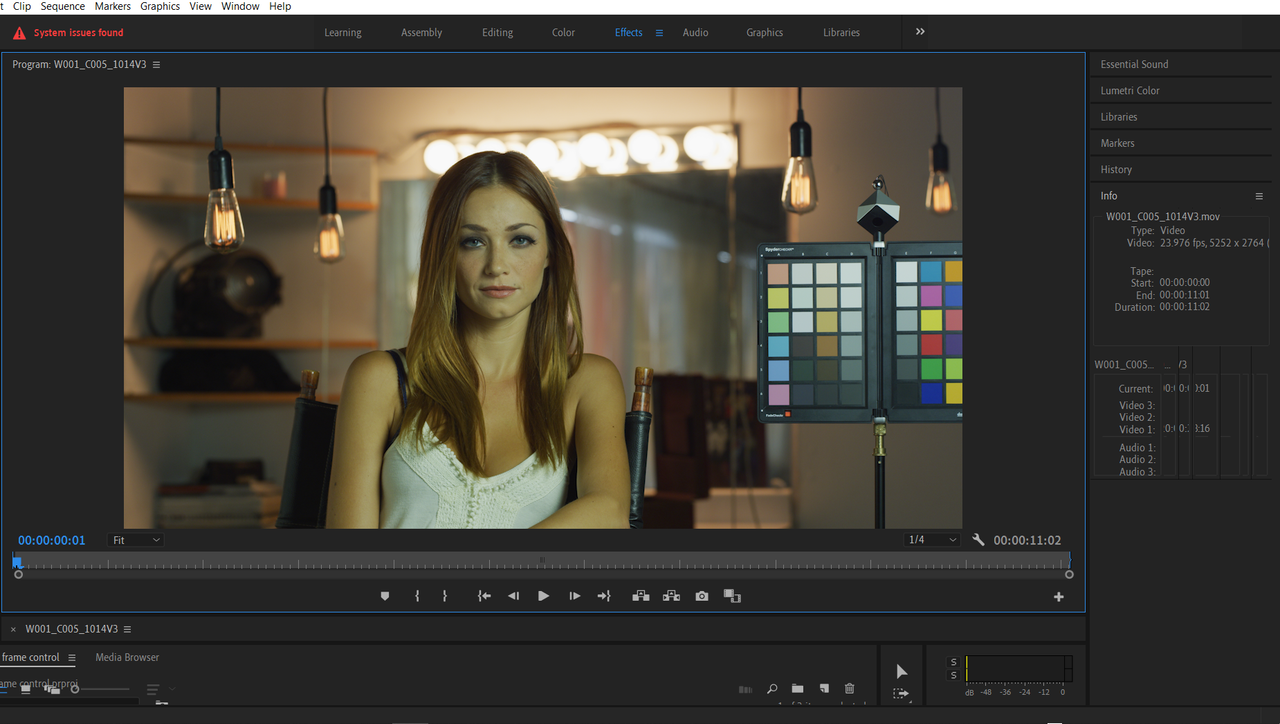Step forward one frame
Screen dimensions: 1280x724
pos(574,596)
